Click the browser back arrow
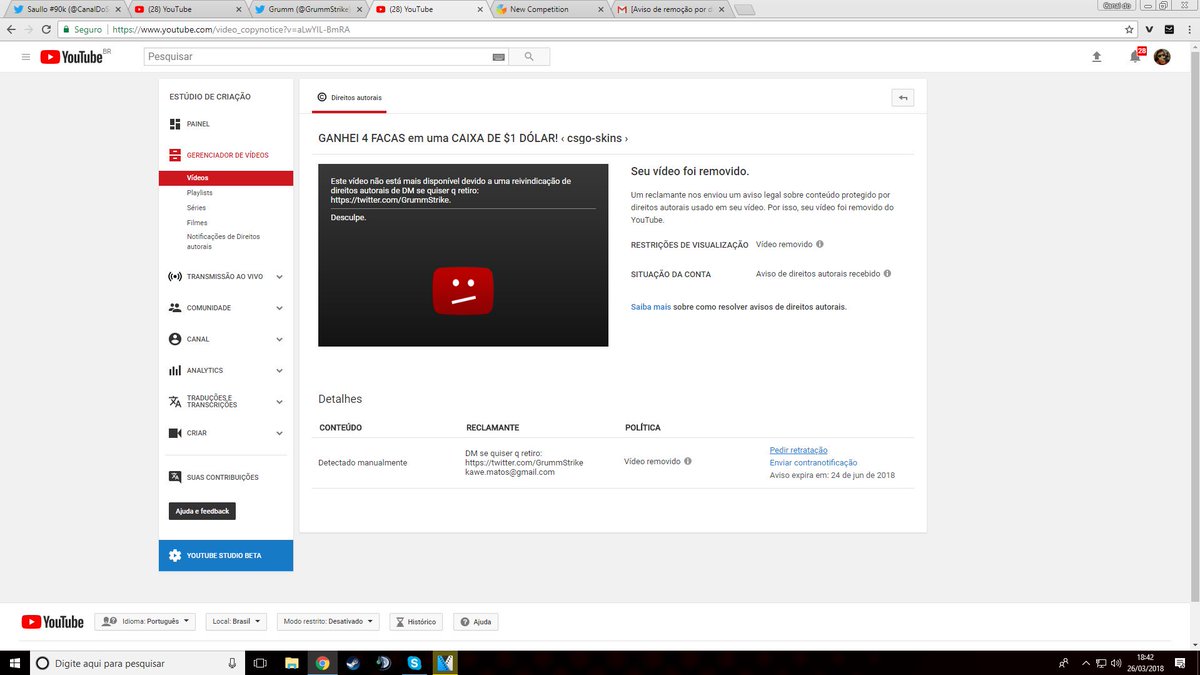The width and height of the screenshot is (1200, 675). tap(10, 29)
